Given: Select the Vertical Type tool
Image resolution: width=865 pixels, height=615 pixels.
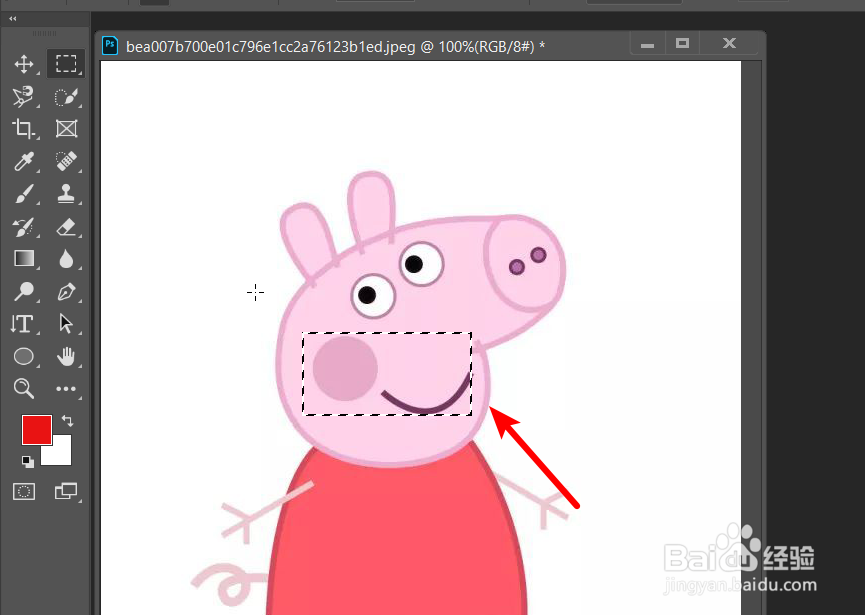Looking at the screenshot, I should click(x=23, y=324).
